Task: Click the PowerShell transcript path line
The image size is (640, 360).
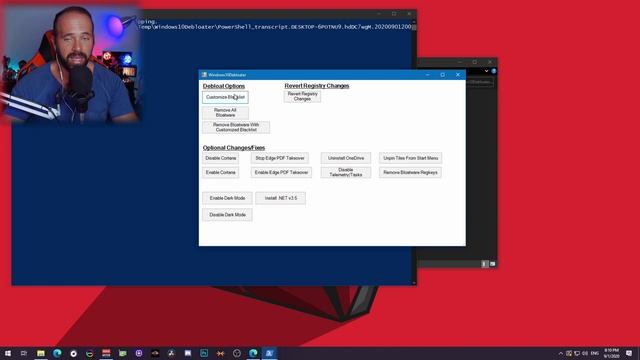Action: (x=274, y=27)
